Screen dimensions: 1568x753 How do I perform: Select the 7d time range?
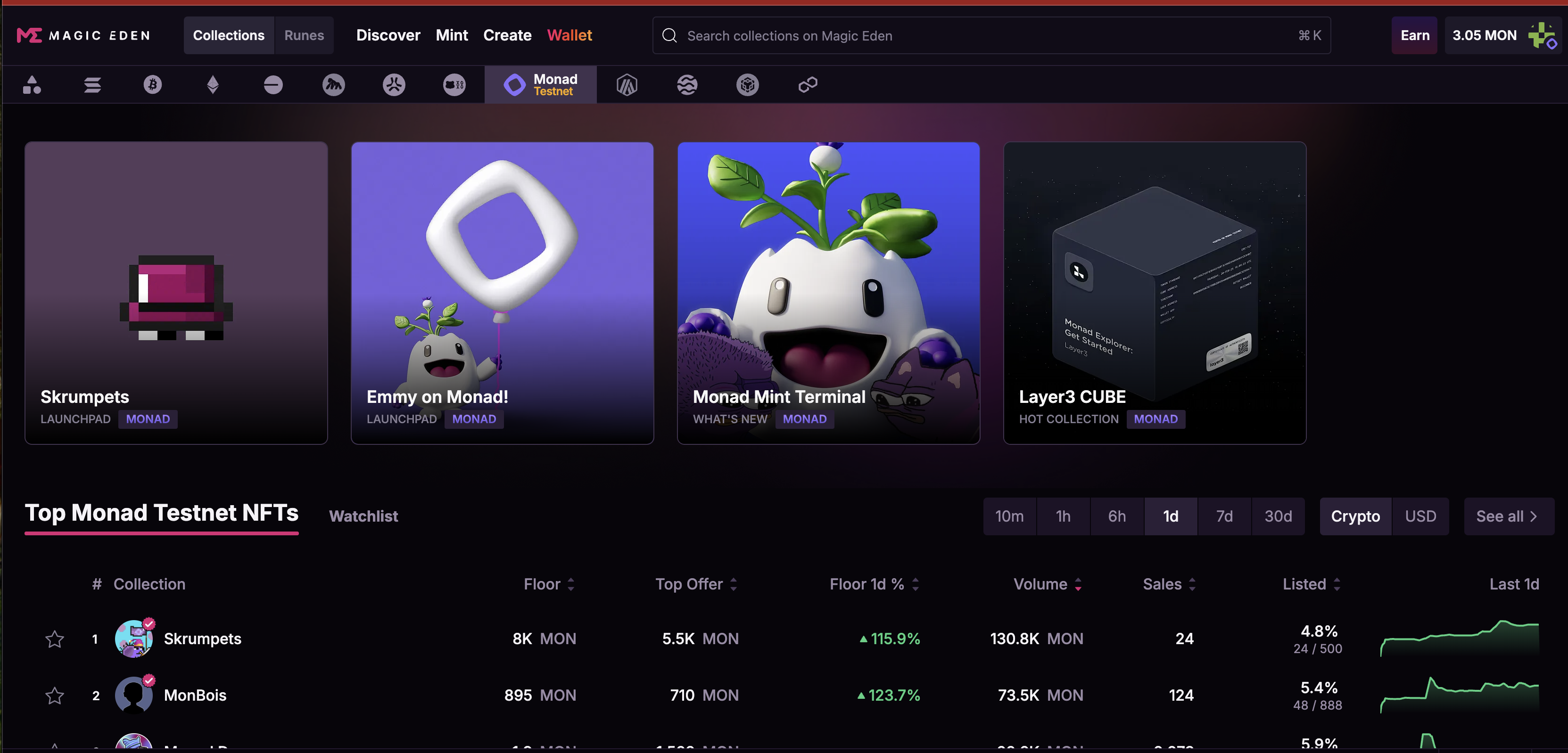[x=1224, y=516]
